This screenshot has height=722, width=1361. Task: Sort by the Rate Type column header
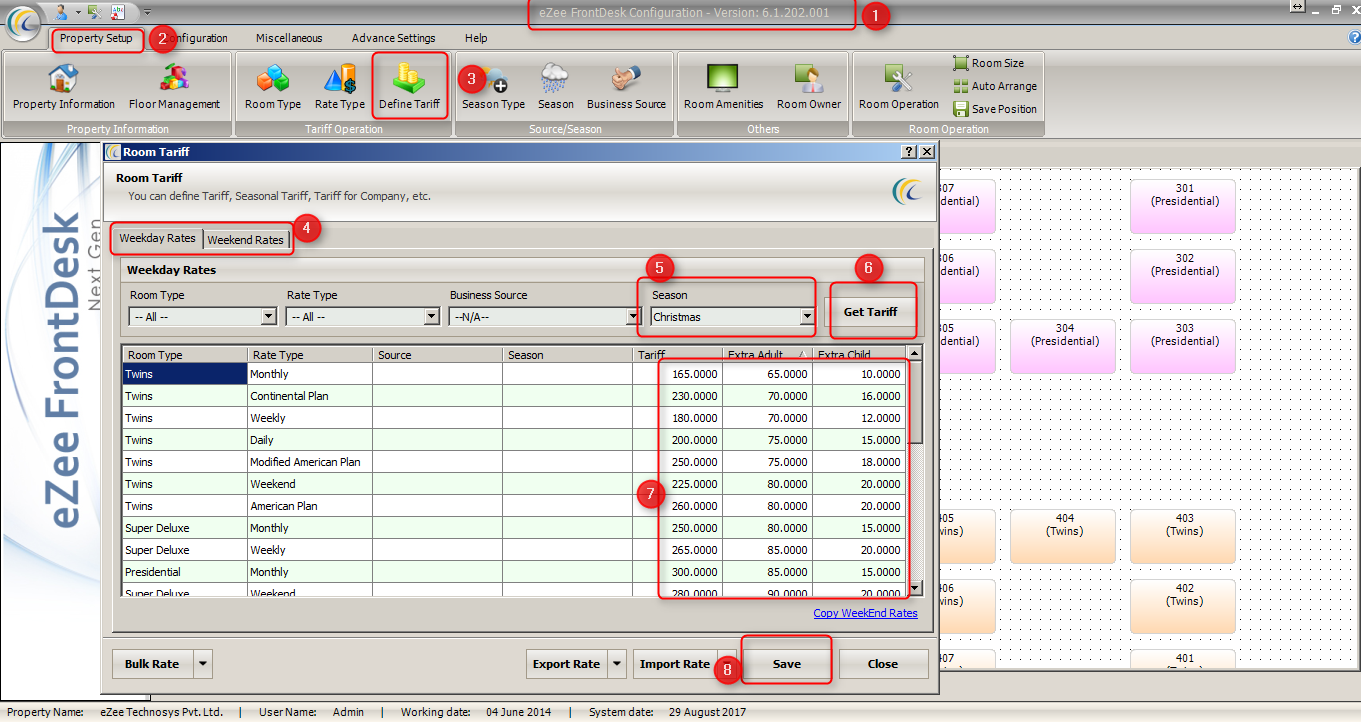coord(310,355)
